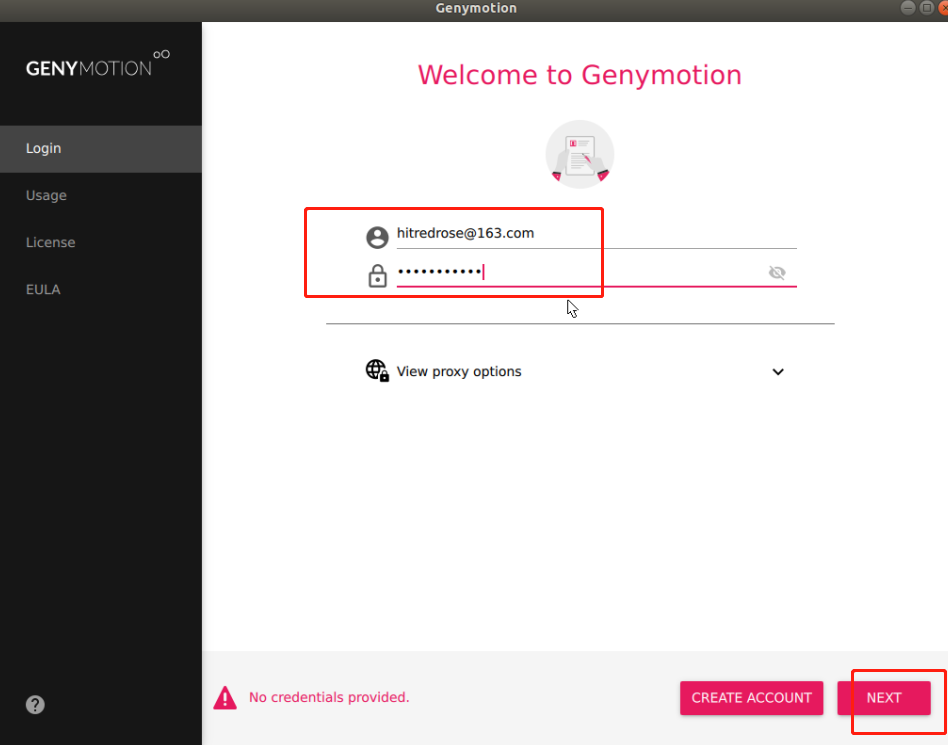Switch to EULA sidebar item
Image resolution: width=948 pixels, height=745 pixels.
[x=101, y=290]
